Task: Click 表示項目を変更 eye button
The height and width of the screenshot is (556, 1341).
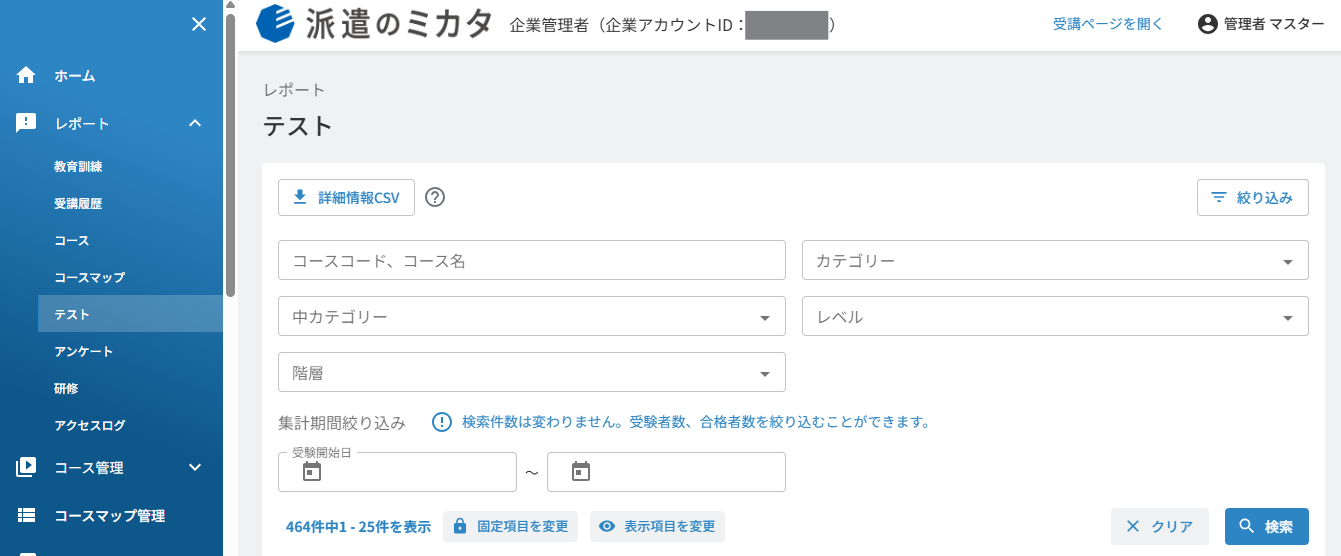Action: point(657,526)
